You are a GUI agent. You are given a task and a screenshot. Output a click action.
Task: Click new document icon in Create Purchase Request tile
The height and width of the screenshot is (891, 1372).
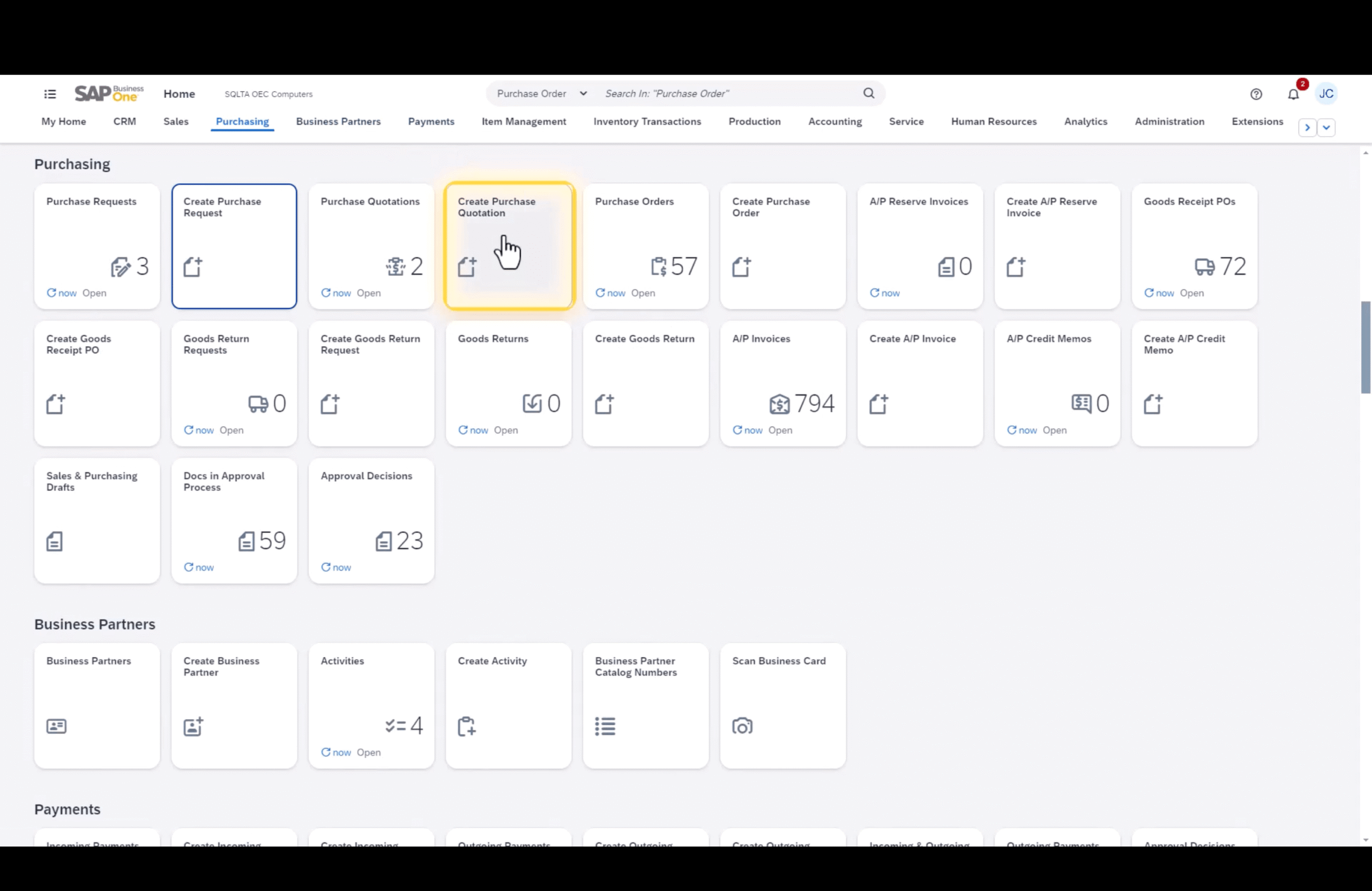tap(193, 267)
